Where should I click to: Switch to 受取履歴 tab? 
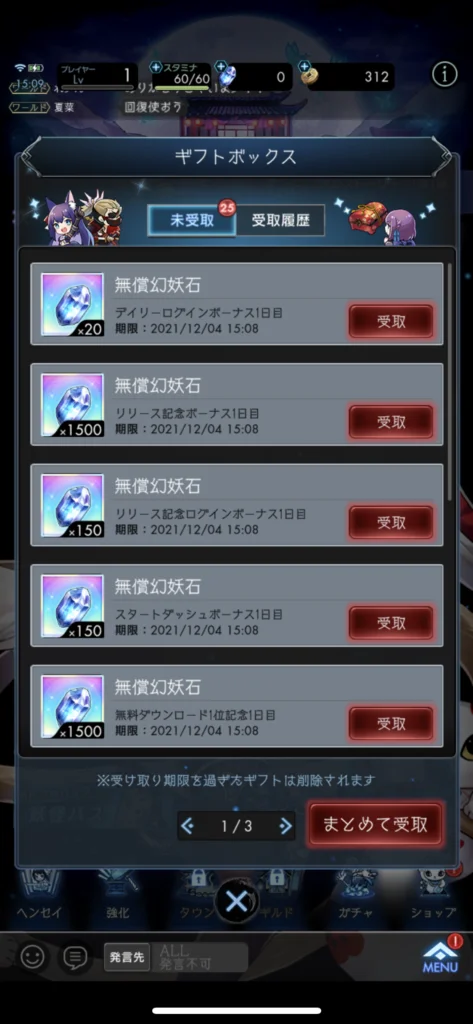point(280,220)
